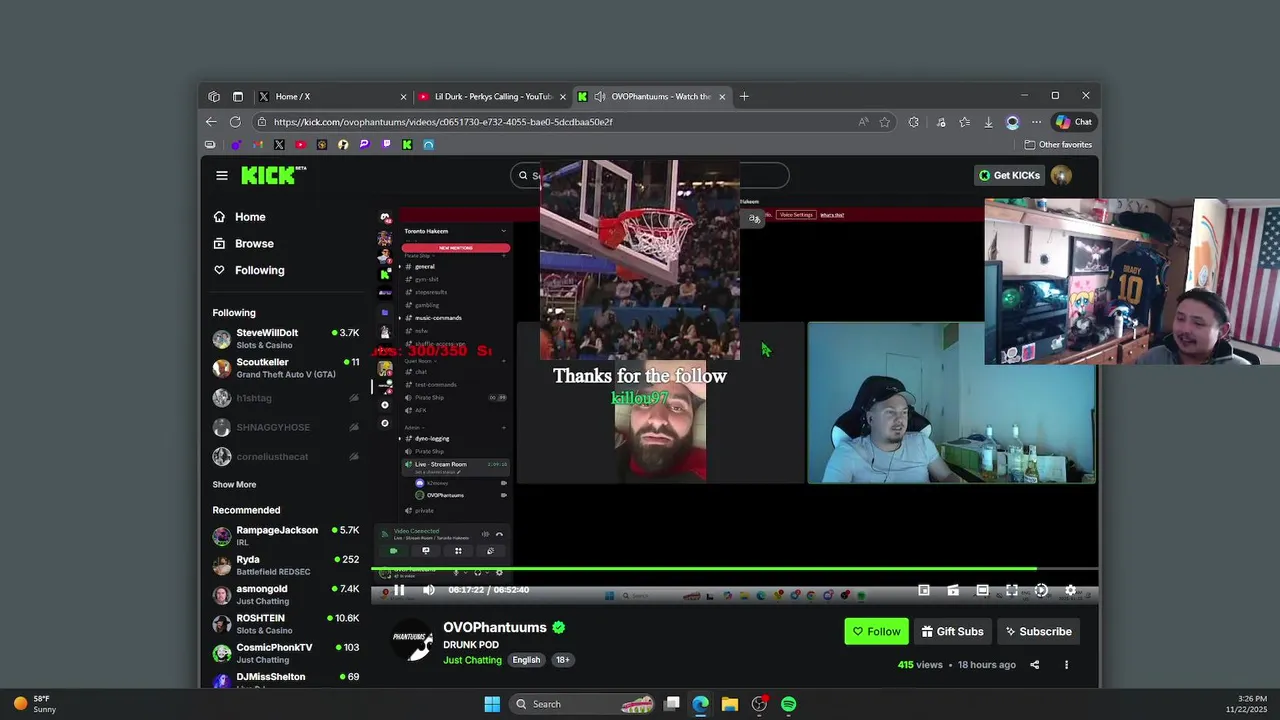1280x720 pixels.
Task: Open SteveWillDoIt channel
Action: click(x=286, y=338)
